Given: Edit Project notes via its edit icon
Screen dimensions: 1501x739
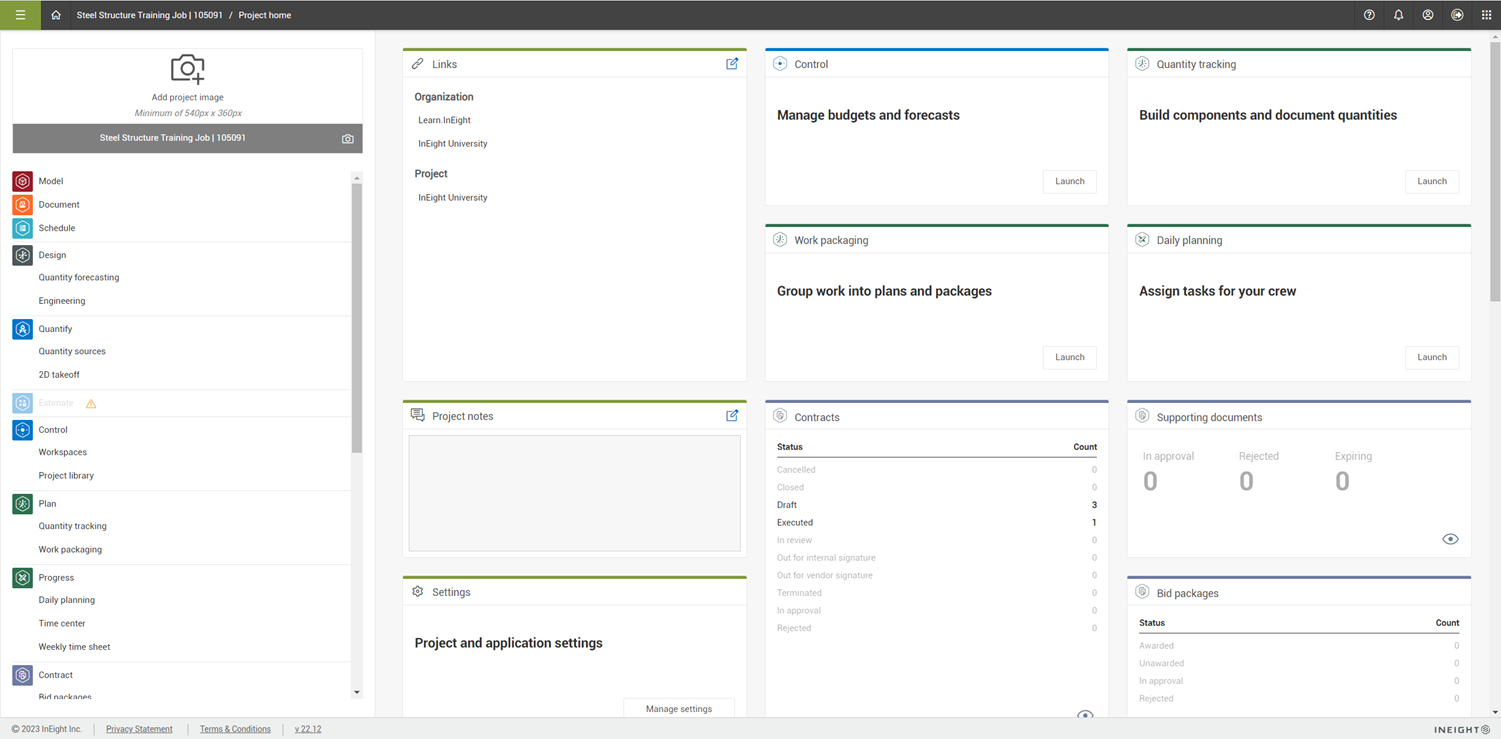Looking at the screenshot, I should coord(732,416).
